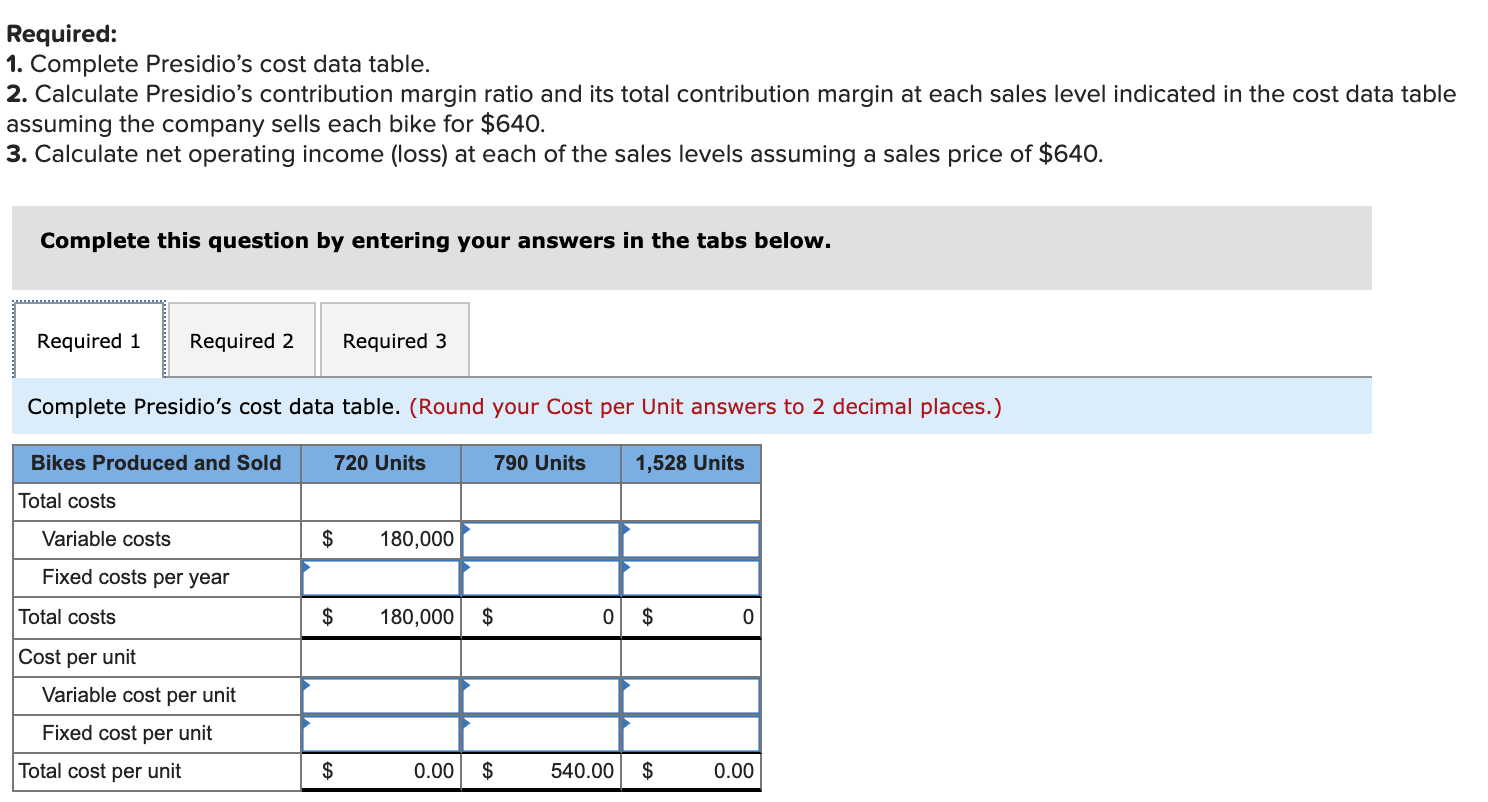Enter fixed cost per unit for 1,528 Units
The height and width of the screenshot is (802, 1488).
[690, 733]
